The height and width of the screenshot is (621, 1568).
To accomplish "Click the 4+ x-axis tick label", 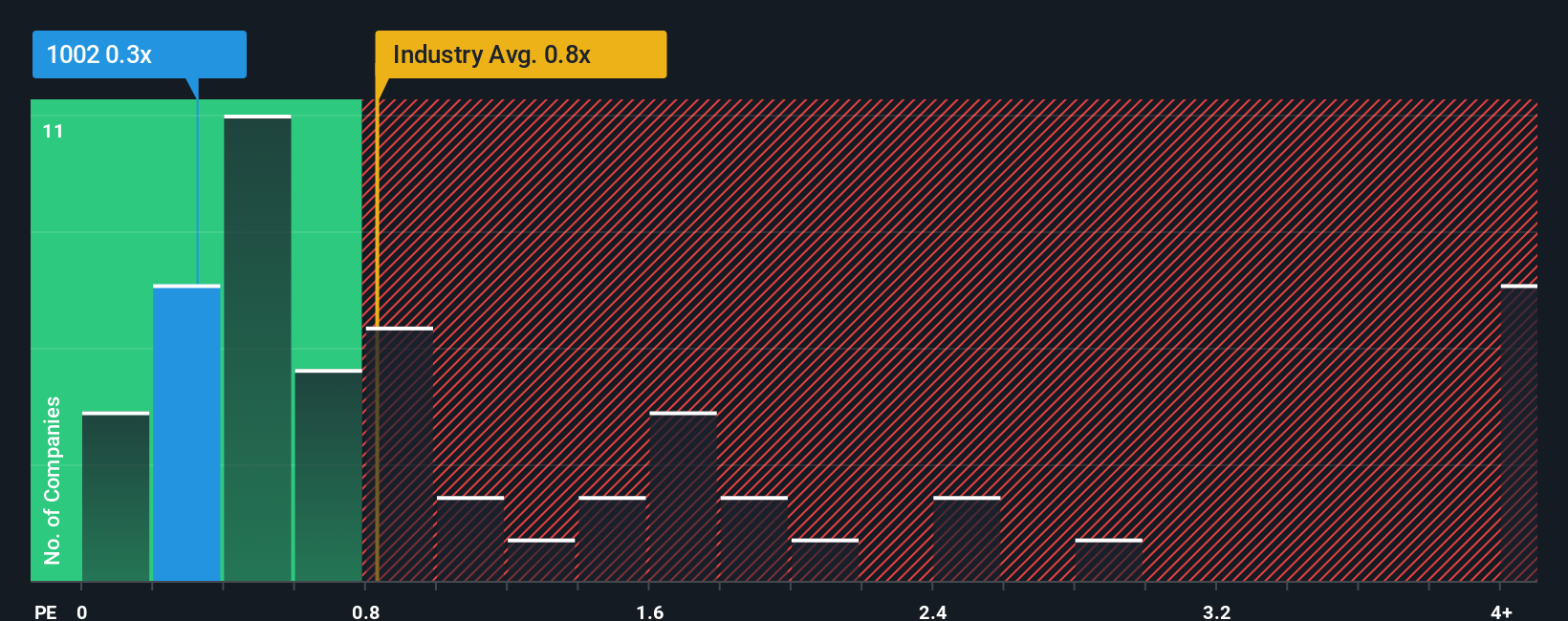I will [x=1501, y=611].
